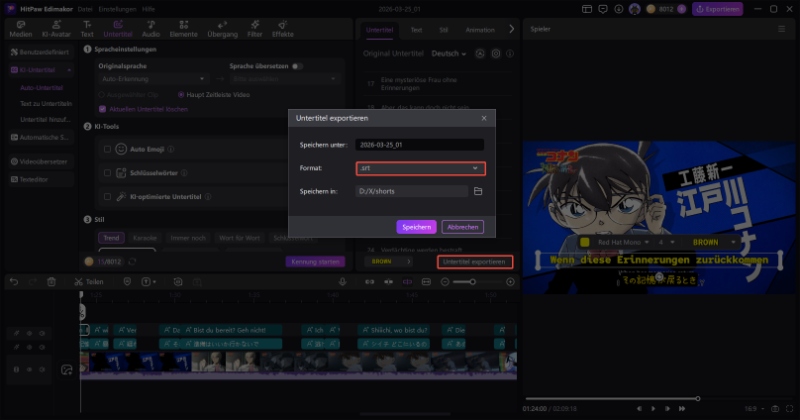Click the Kennung starten button
Image resolution: width=800 pixels, height=420 pixels.
[x=315, y=261]
